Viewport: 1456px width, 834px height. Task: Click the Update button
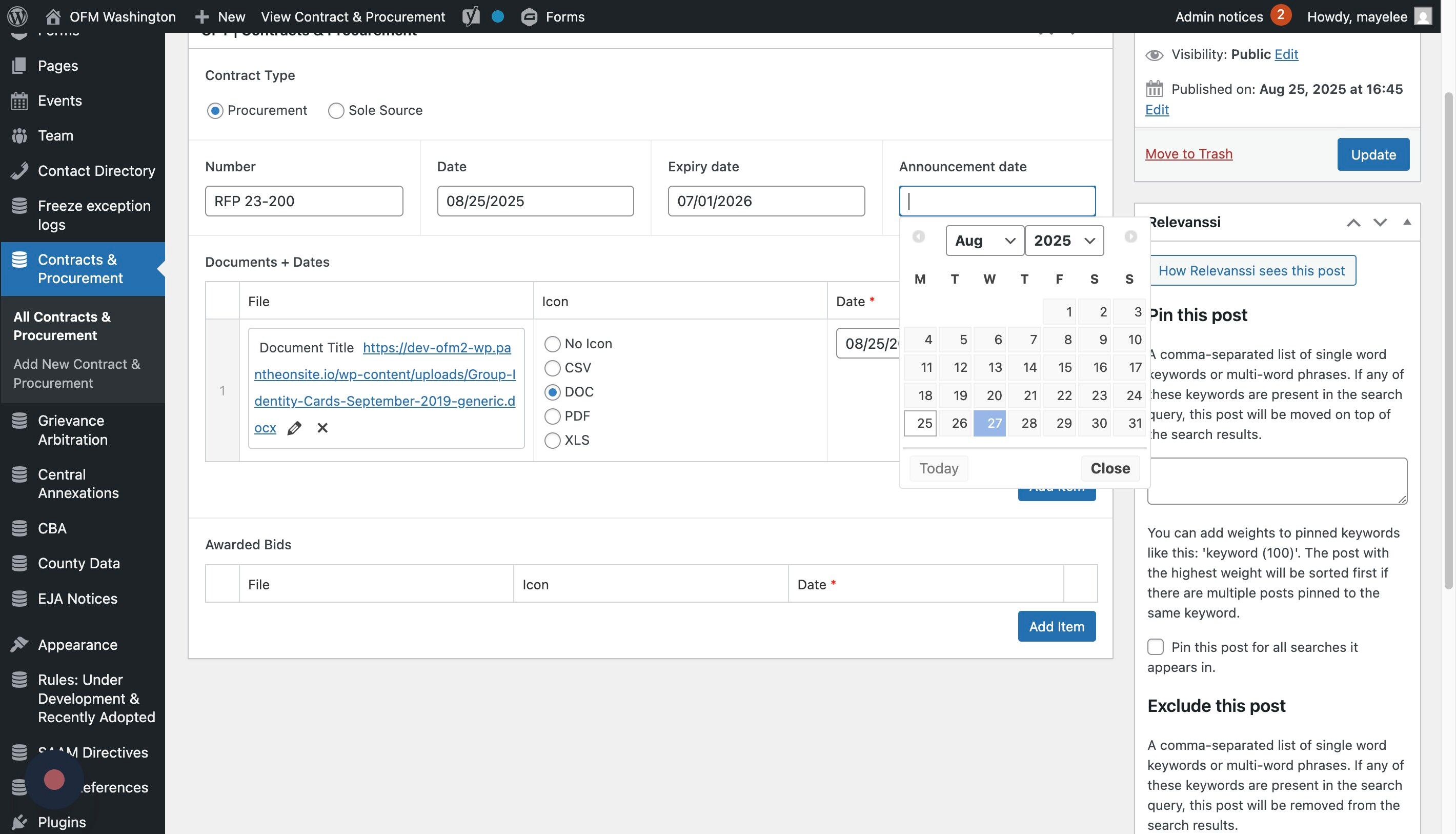pos(1373,155)
